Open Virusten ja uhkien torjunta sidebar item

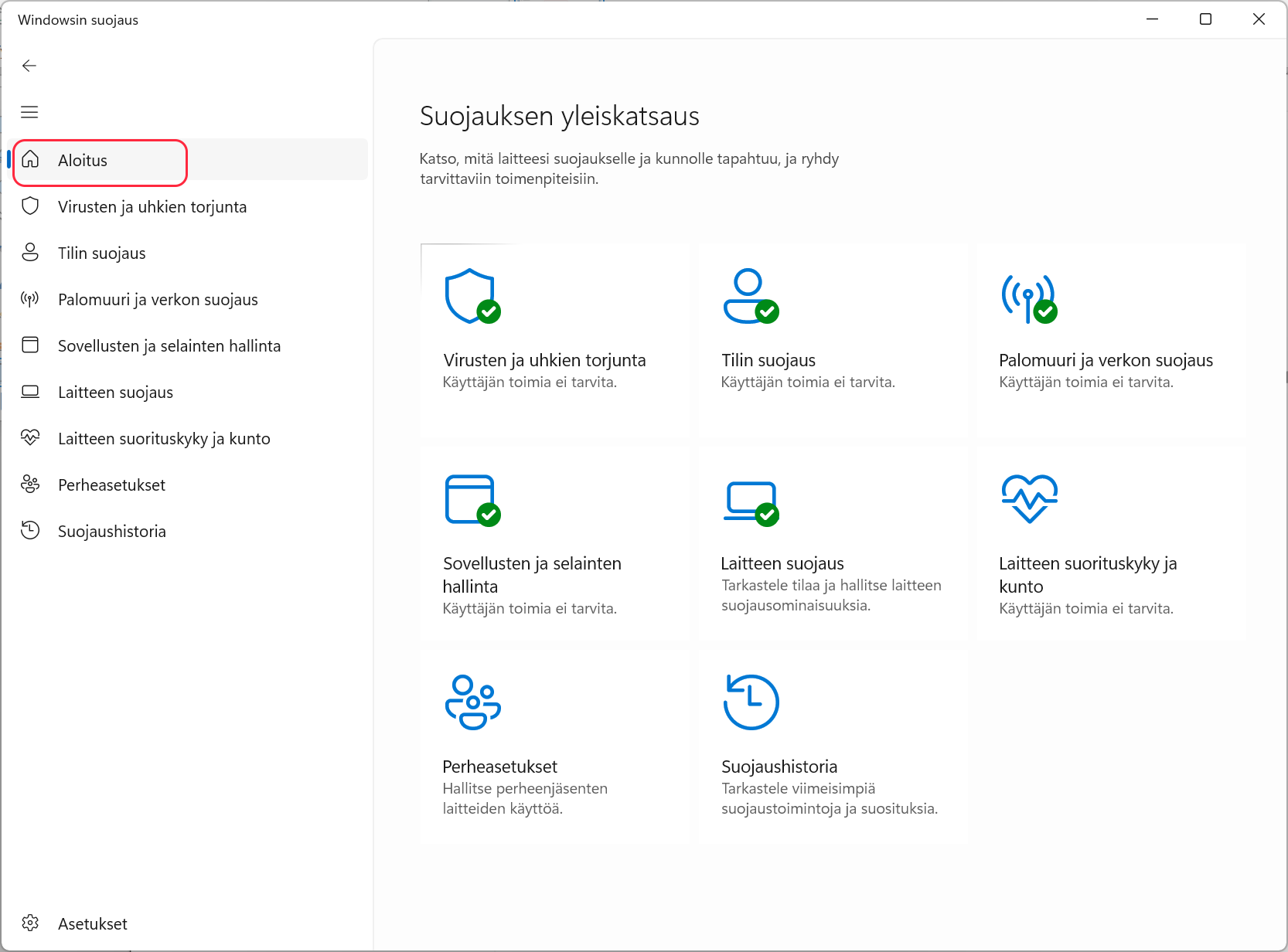pyautogui.click(x=152, y=207)
